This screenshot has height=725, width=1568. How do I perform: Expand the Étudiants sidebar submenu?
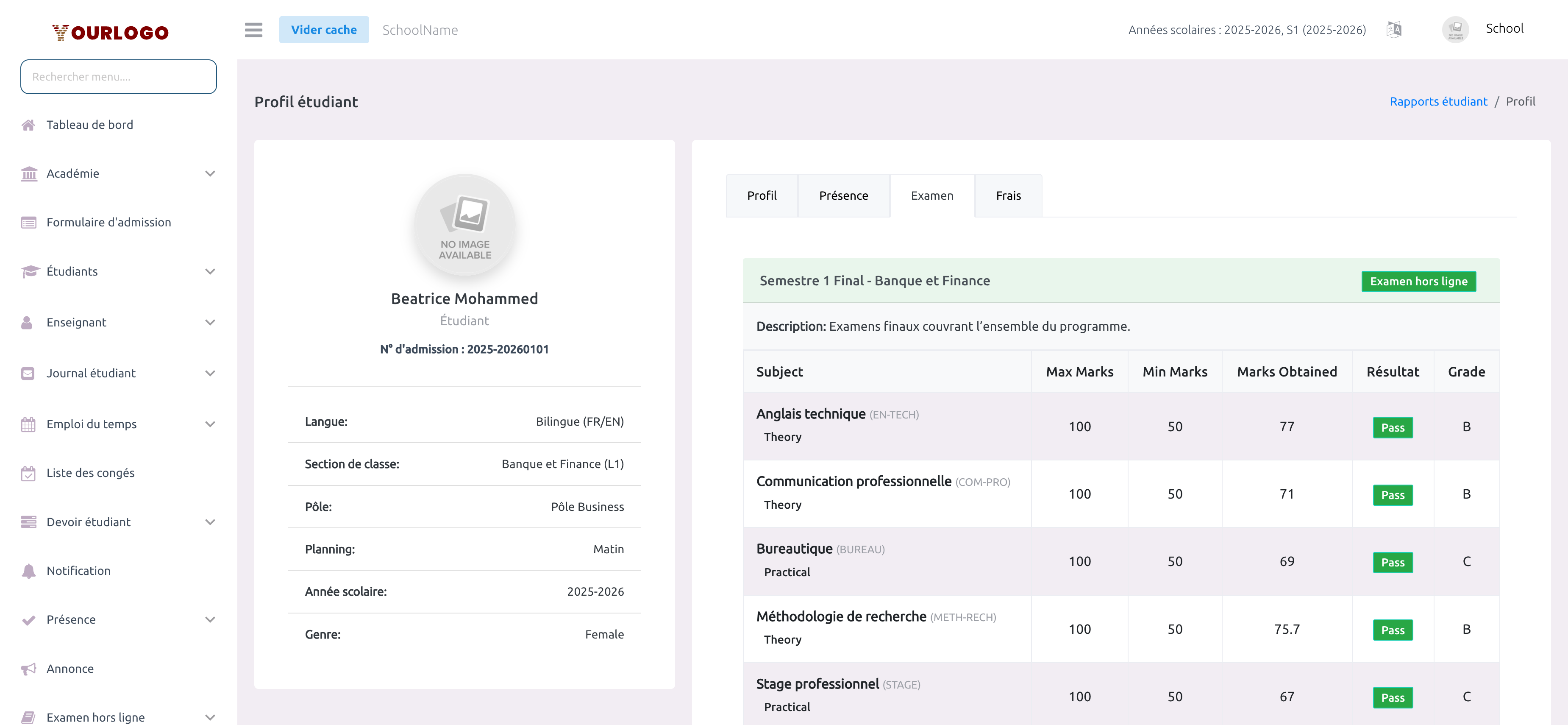210,271
